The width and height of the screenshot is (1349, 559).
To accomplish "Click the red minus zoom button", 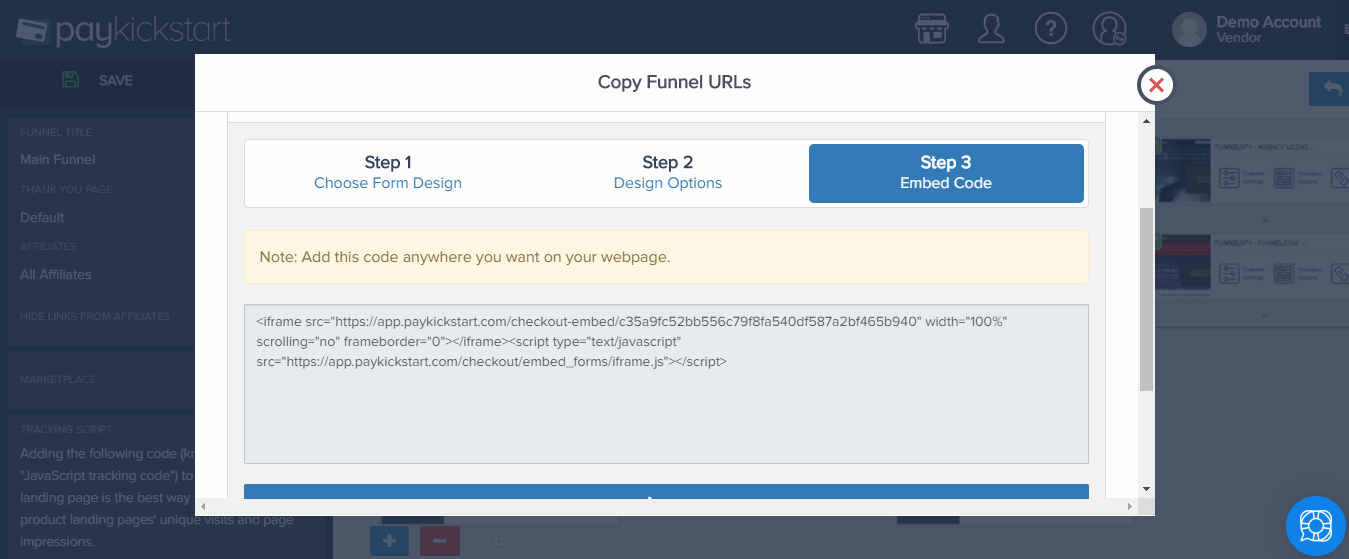I will [x=440, y=541].
